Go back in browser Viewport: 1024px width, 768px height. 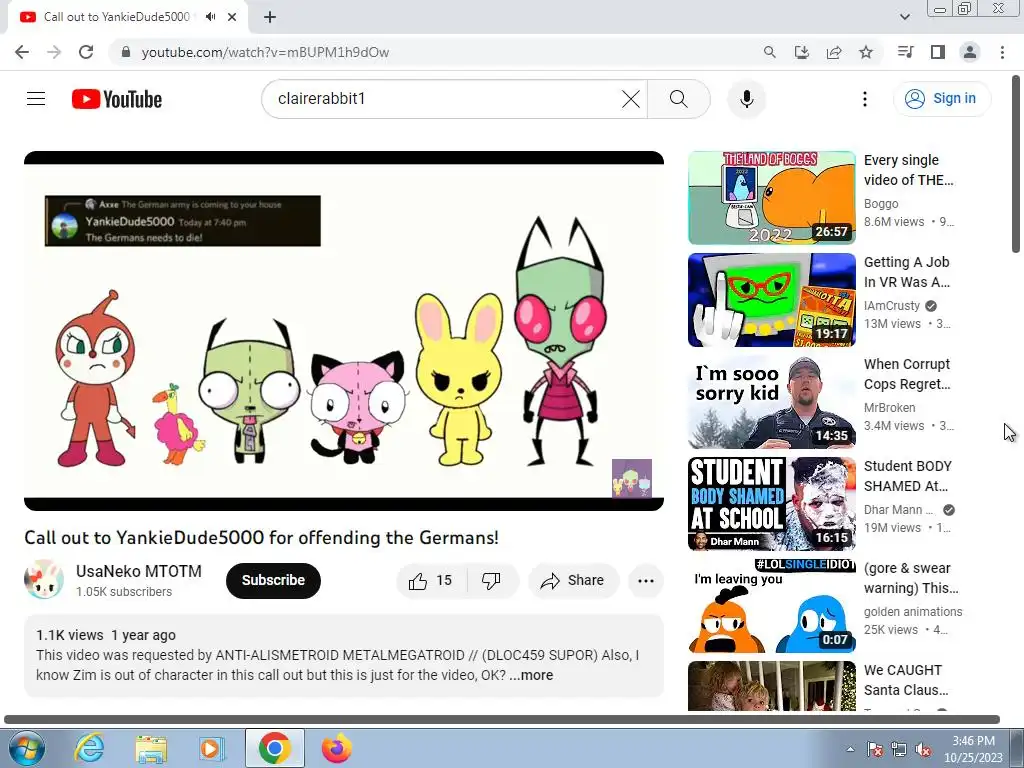(x=22, y=52)
